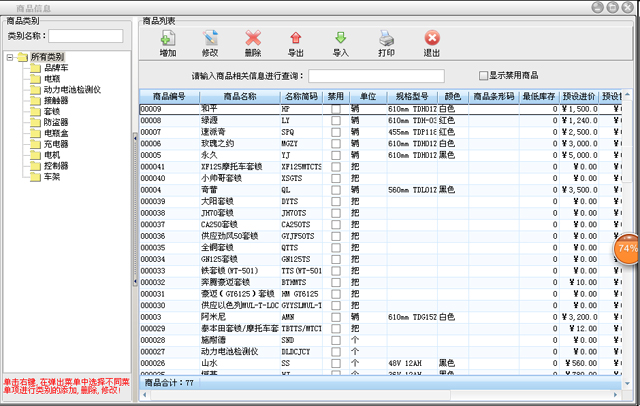Click the orange 74% floating badge
This screenshot has height=406, width=640.
[x=627, y=247]
